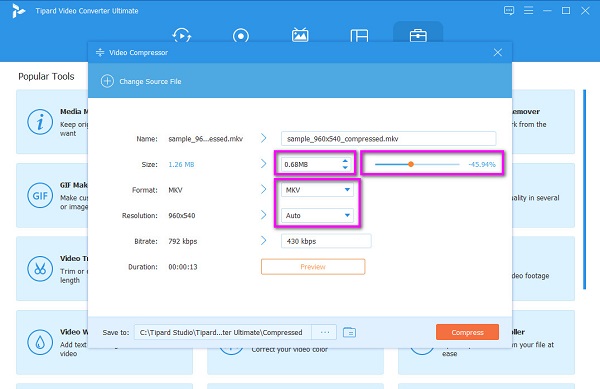The height and width of the screenshot is (389, 600).
Task: Open the Auto resolution dropdown
Action: coord(317,215)
